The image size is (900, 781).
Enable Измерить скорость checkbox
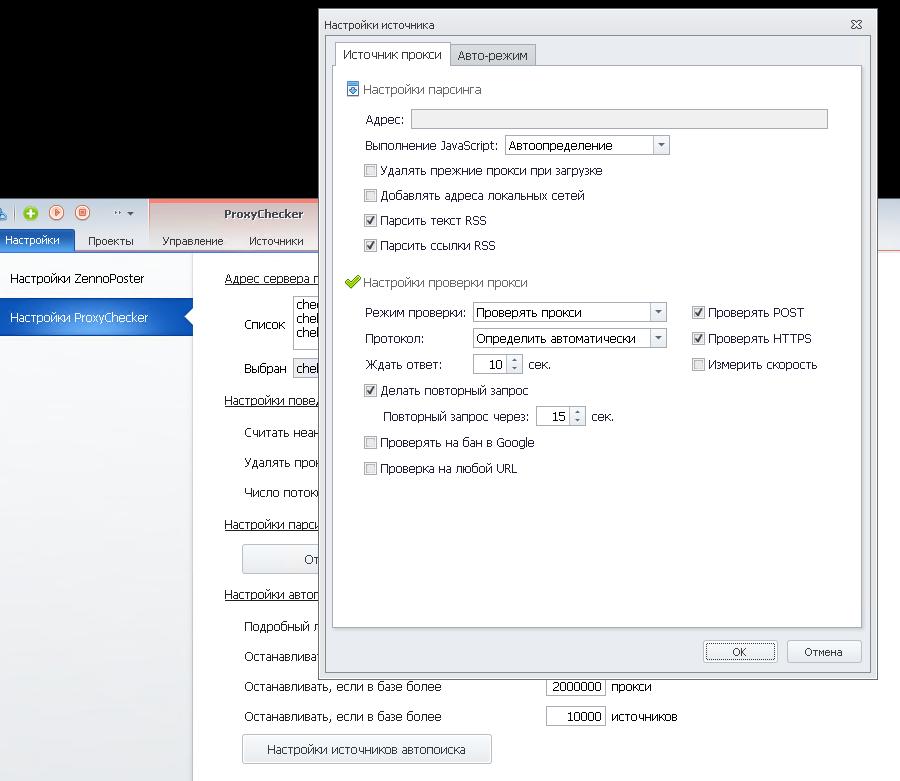[x=699, y=364]
